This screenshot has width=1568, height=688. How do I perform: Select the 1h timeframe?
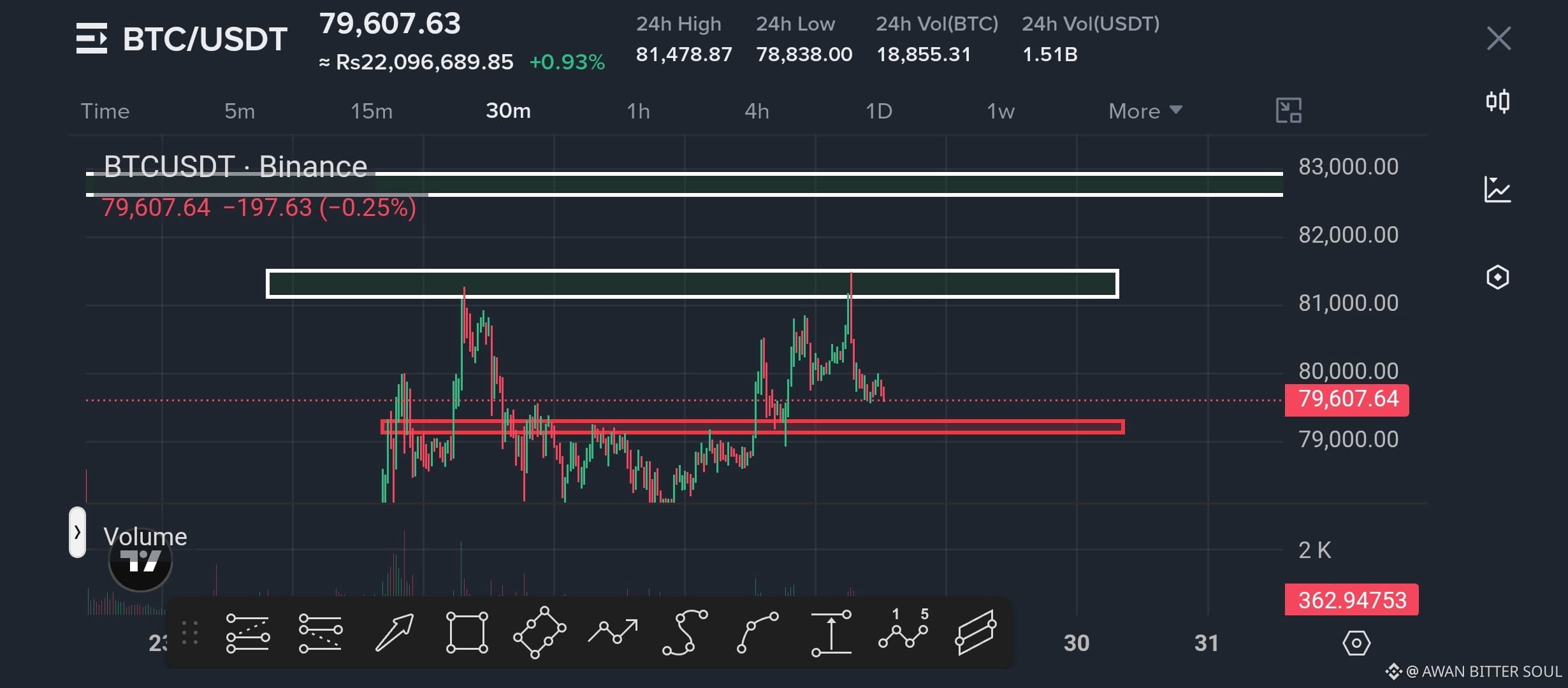pos(638,111)
